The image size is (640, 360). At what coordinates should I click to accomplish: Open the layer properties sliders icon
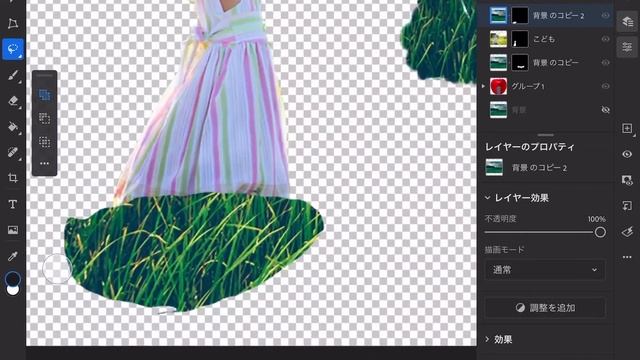pyautogui.click(x=627, y=47)
